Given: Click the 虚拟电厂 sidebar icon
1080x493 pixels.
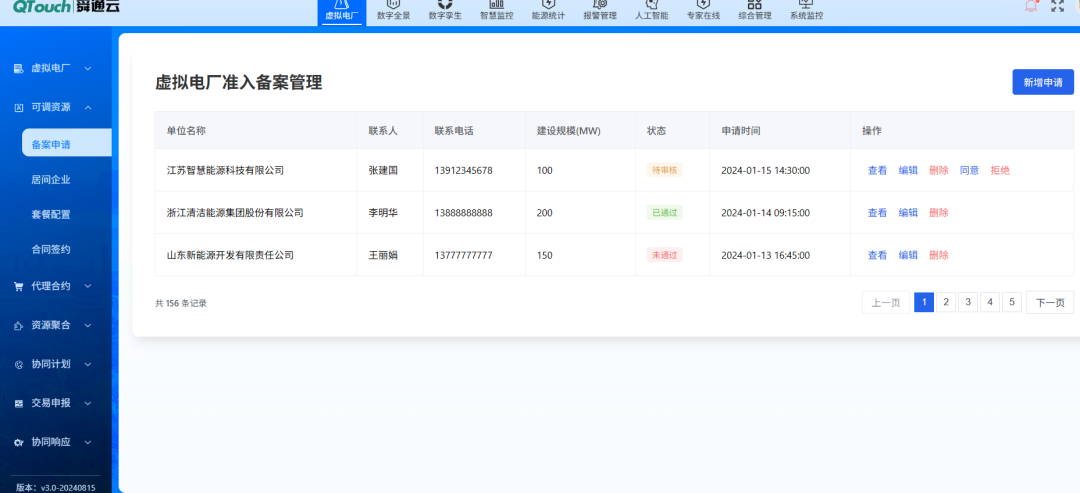Looking at the screenshot, I should pos(19,68).
